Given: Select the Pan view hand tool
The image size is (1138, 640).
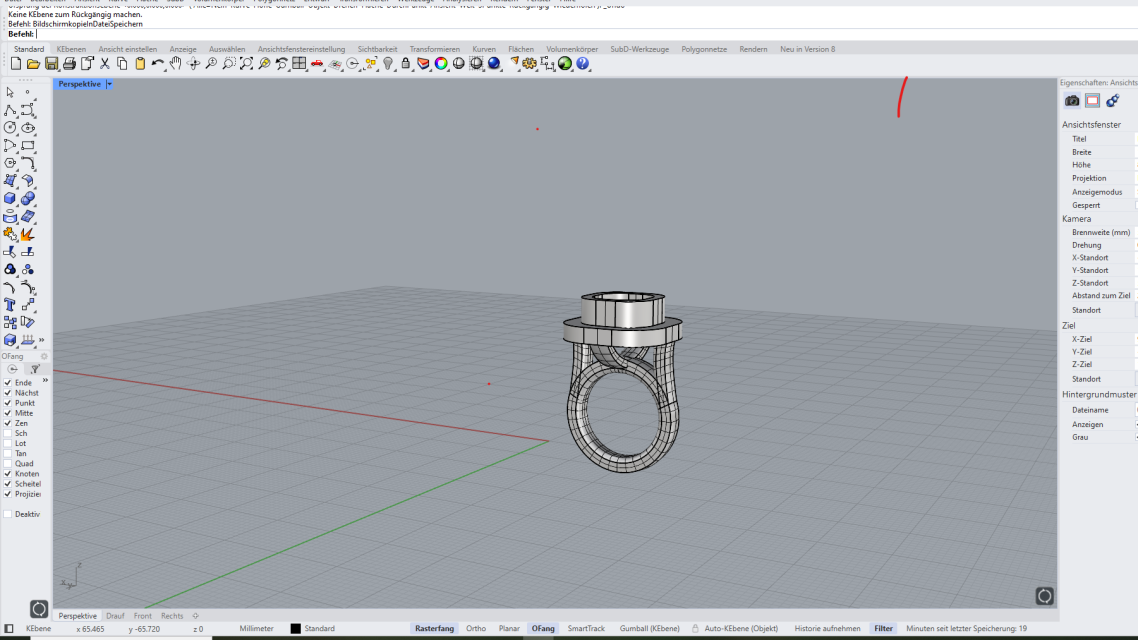Looking at the screenshot, I should pos(176,64).
